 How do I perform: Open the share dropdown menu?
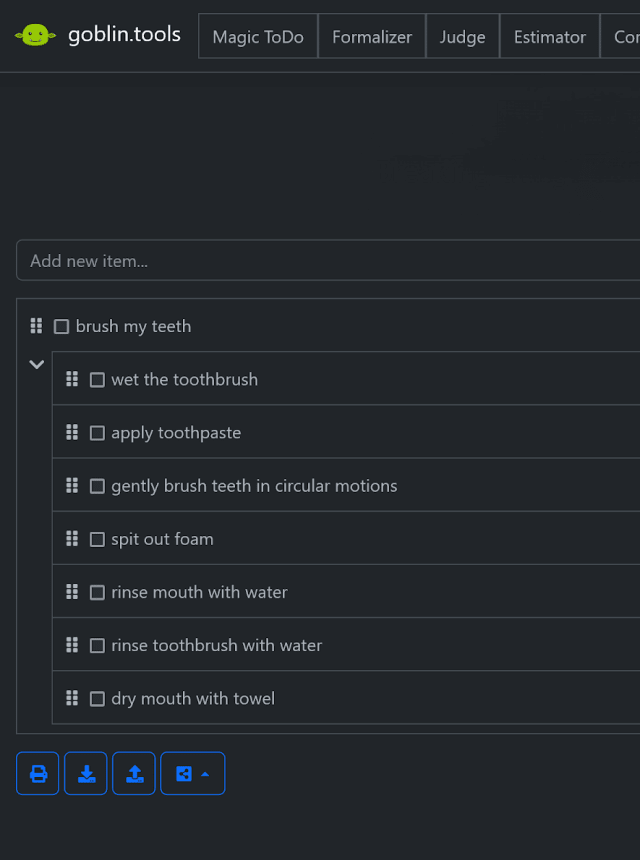192,773
